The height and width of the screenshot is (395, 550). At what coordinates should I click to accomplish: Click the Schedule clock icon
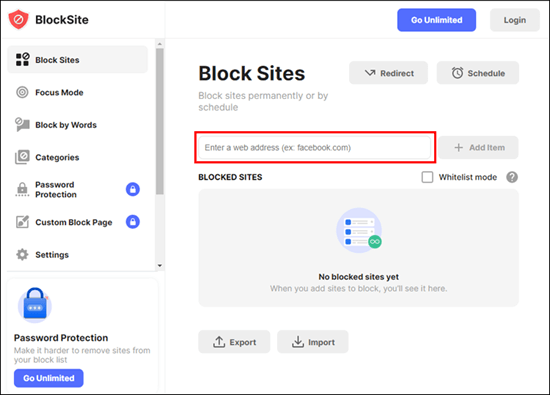pos(457,73)
